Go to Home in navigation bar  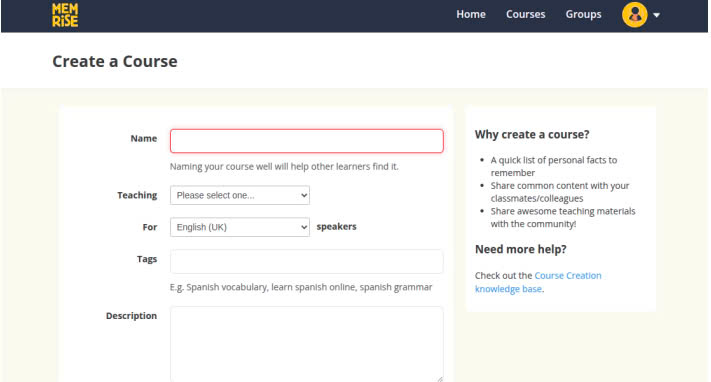coord(471,15)
